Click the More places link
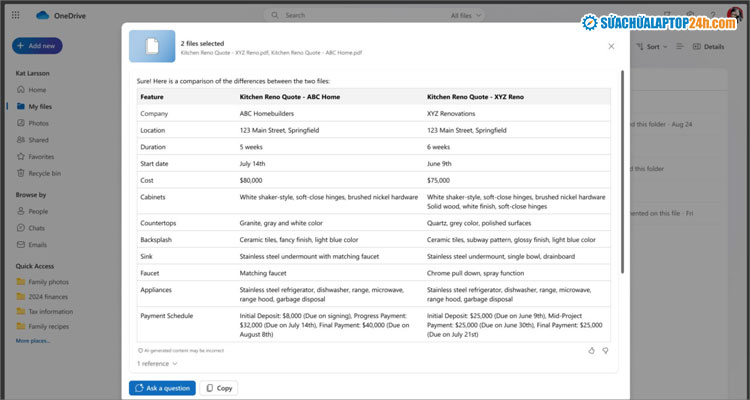This screenshot has height=400, width=750. pyautogui.click(x=33, y=341)
